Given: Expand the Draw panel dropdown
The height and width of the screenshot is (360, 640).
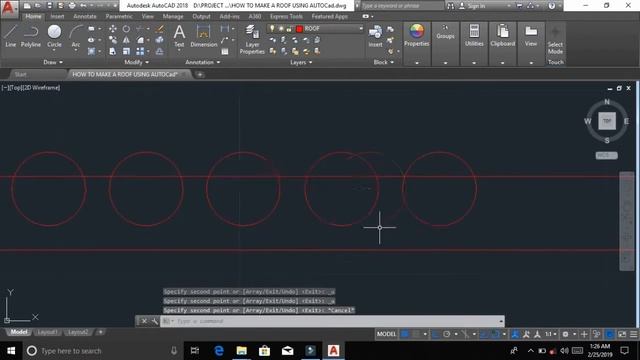Looking at the screenshot, I should coord(53,62).
